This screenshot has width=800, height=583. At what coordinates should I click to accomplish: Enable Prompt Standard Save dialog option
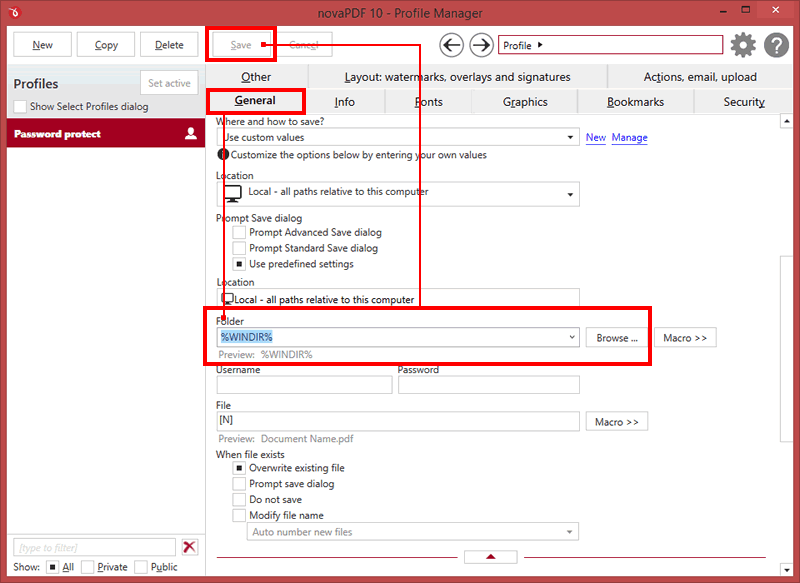tap(239, 248)
